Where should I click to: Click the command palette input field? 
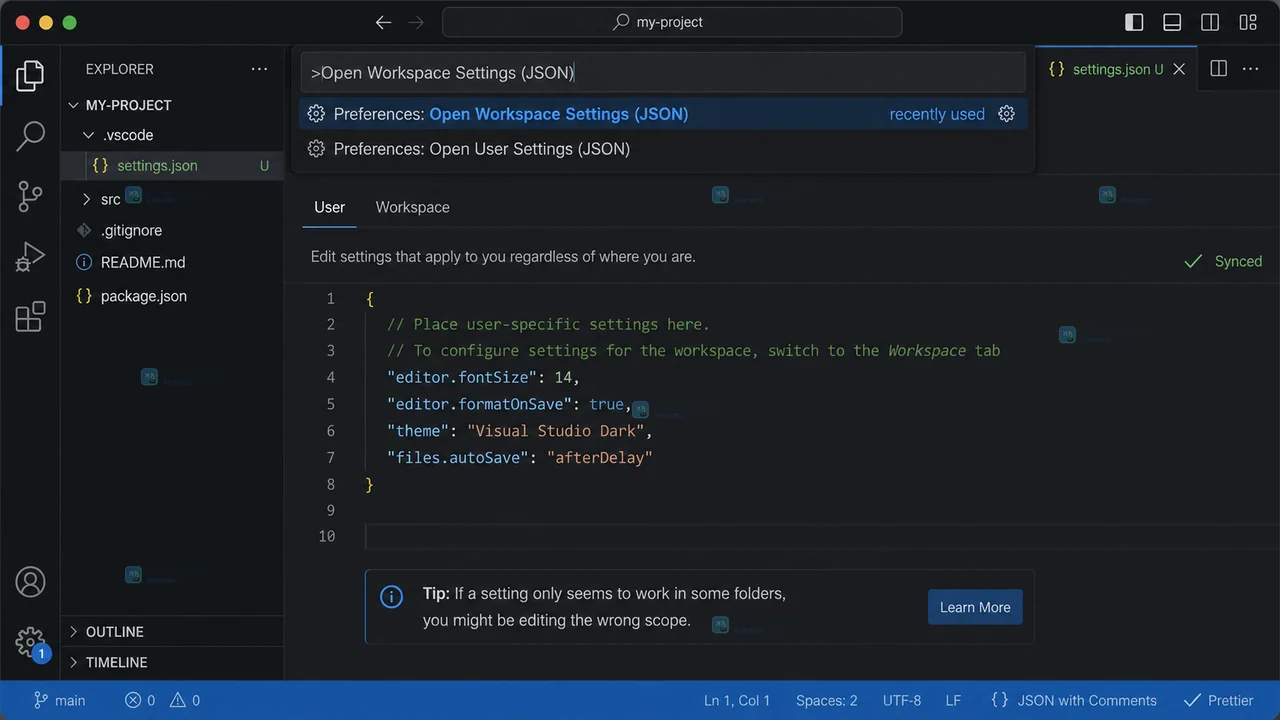[664, 73]
